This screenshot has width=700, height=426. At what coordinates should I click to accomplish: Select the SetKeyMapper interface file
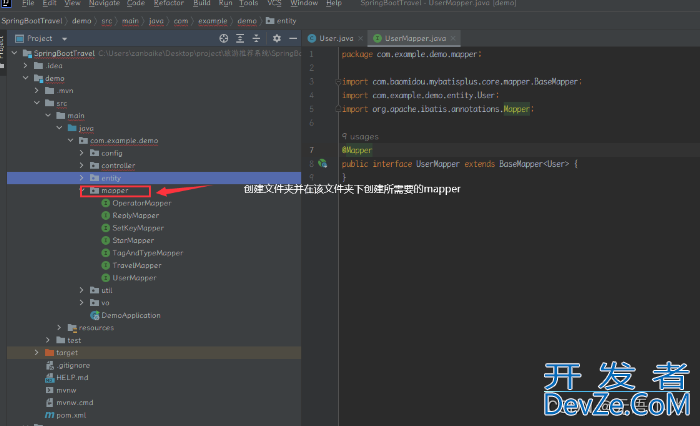tap(138, 228)
